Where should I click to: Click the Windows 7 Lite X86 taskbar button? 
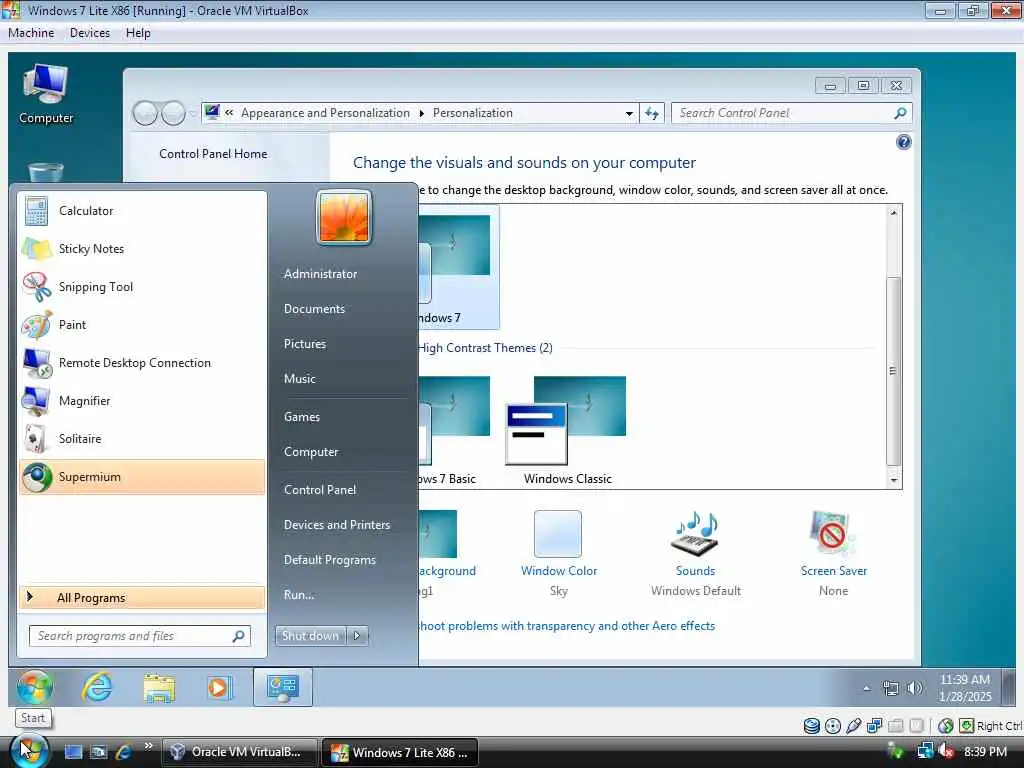[400, 752]
